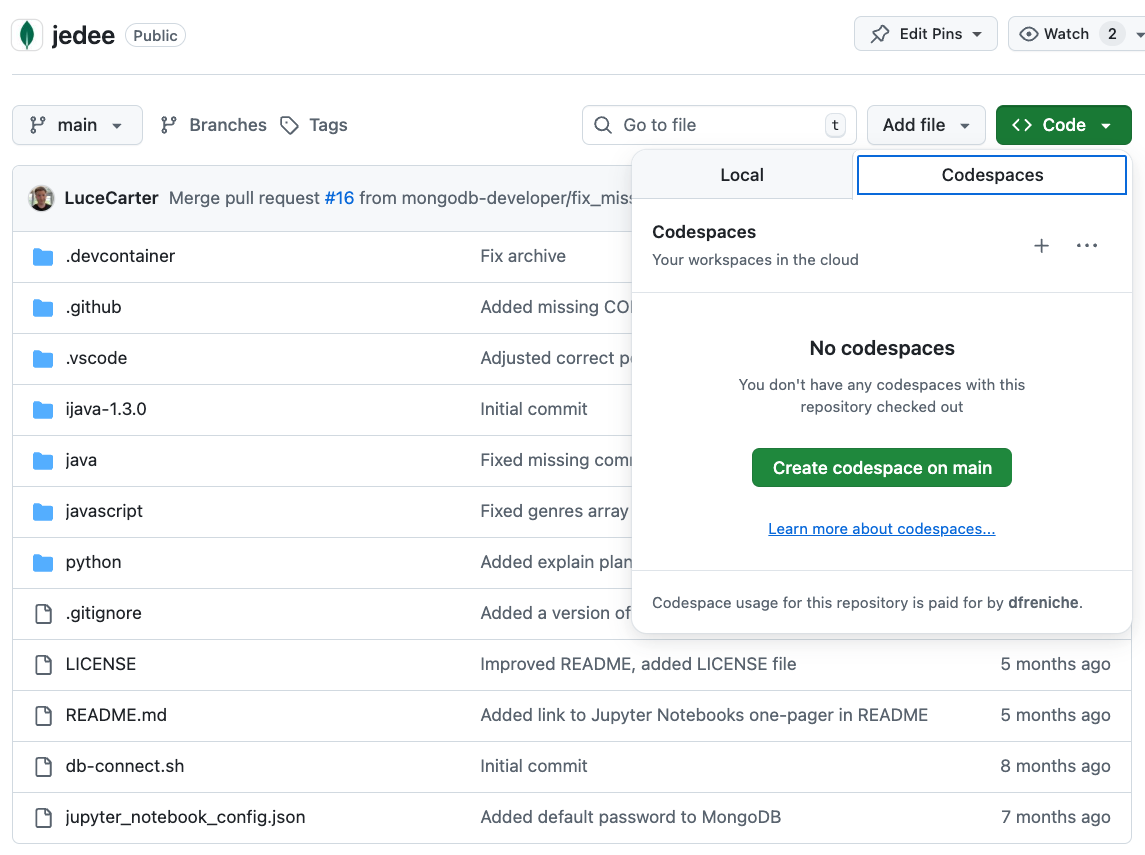Click the .gitignore file icon
Viewport: 1145px width, 855px height.
43,614
